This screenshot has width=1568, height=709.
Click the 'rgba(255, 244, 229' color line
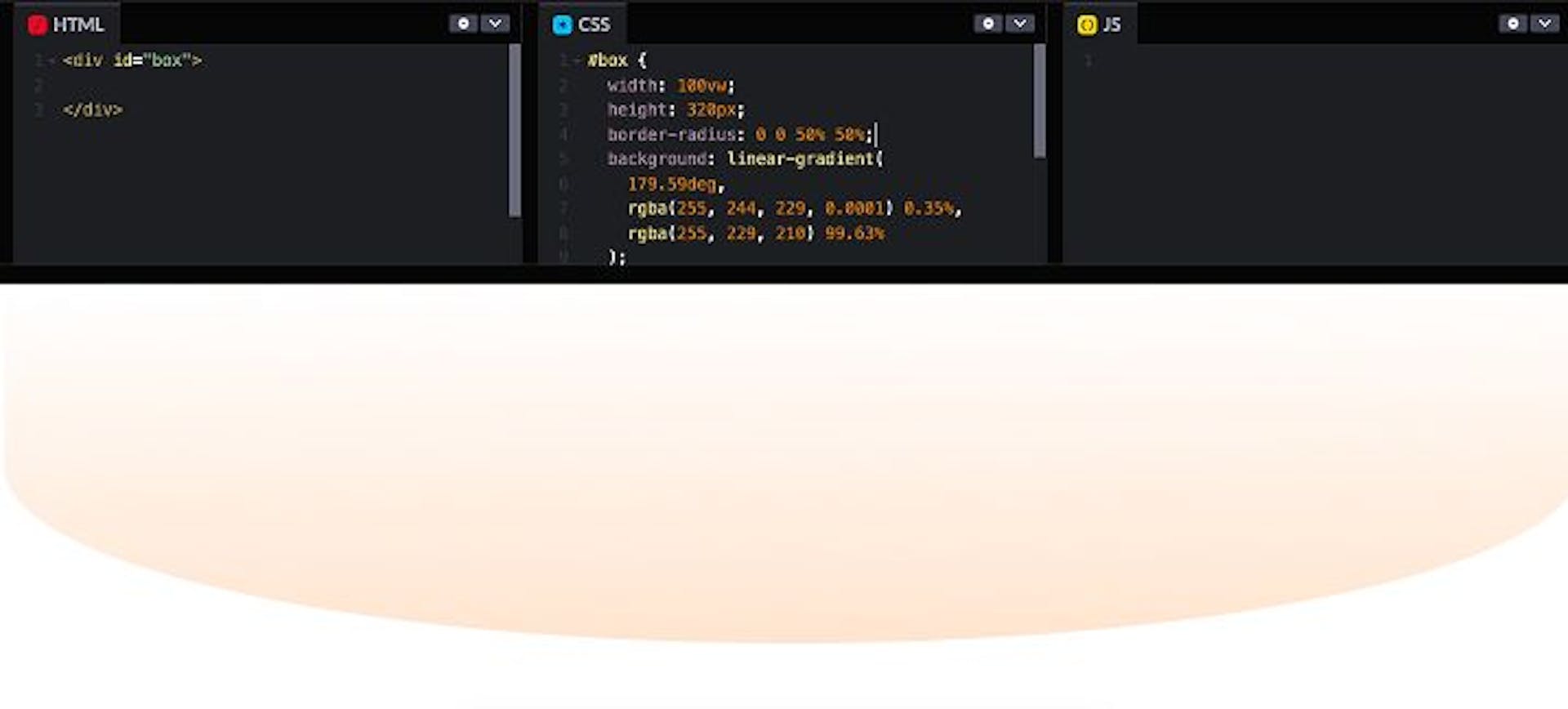[x=795, y=208]
